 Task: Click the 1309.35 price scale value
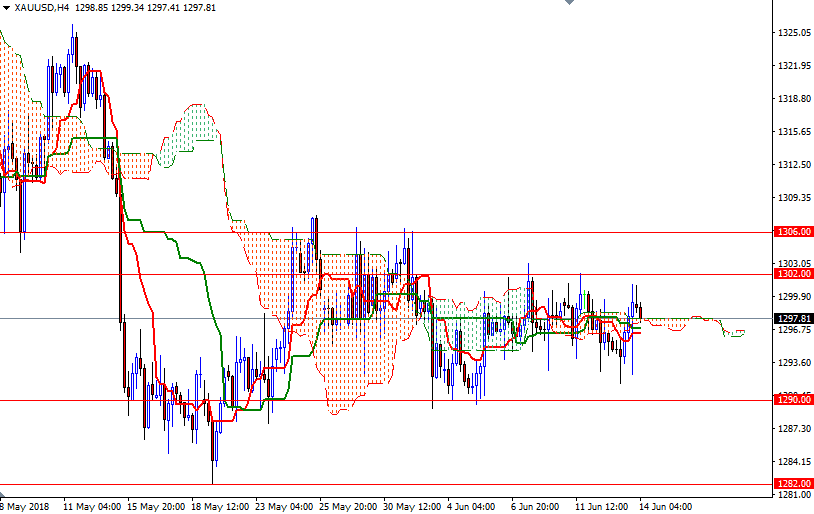794,197
